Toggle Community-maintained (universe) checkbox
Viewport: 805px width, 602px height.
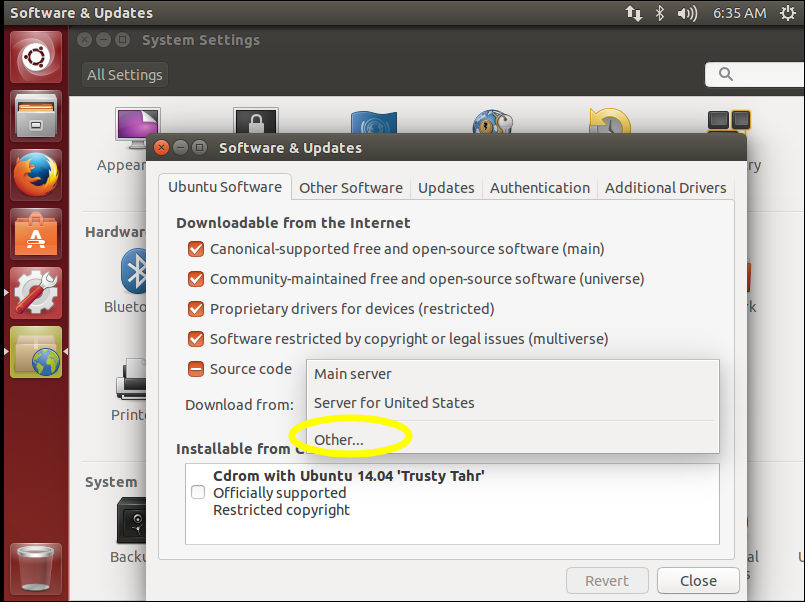coord(196,279)
